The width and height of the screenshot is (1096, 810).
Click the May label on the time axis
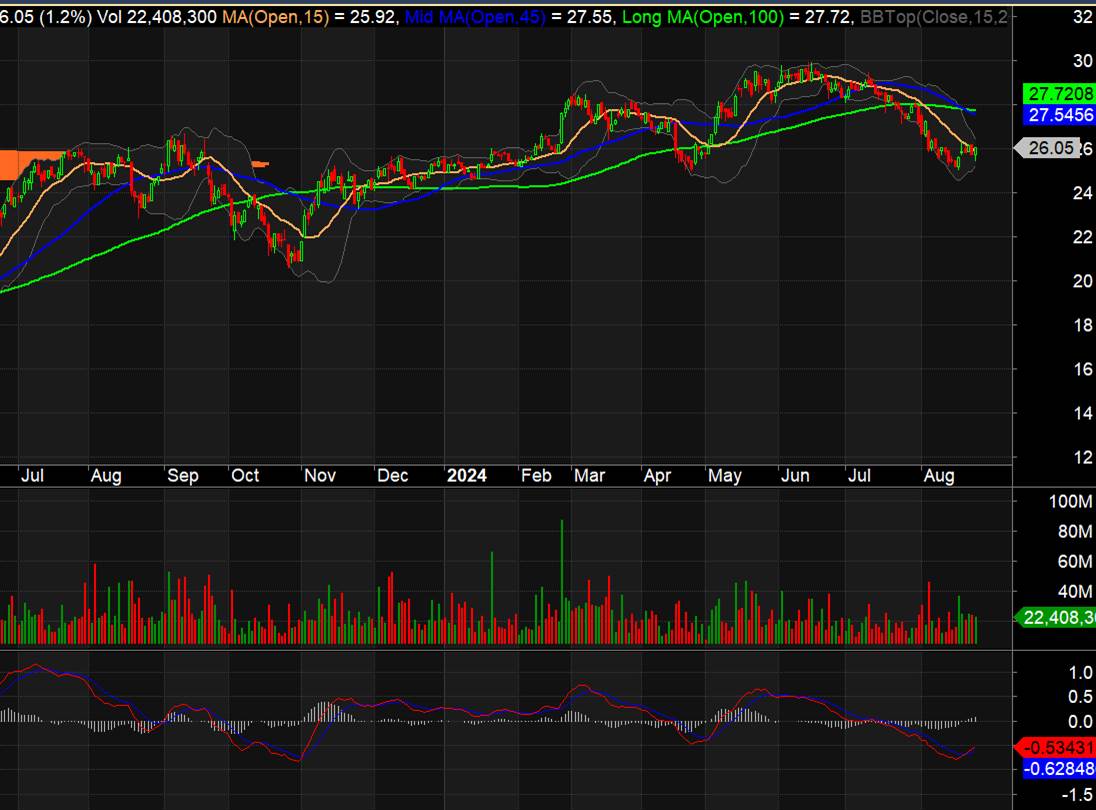[725, 476]
